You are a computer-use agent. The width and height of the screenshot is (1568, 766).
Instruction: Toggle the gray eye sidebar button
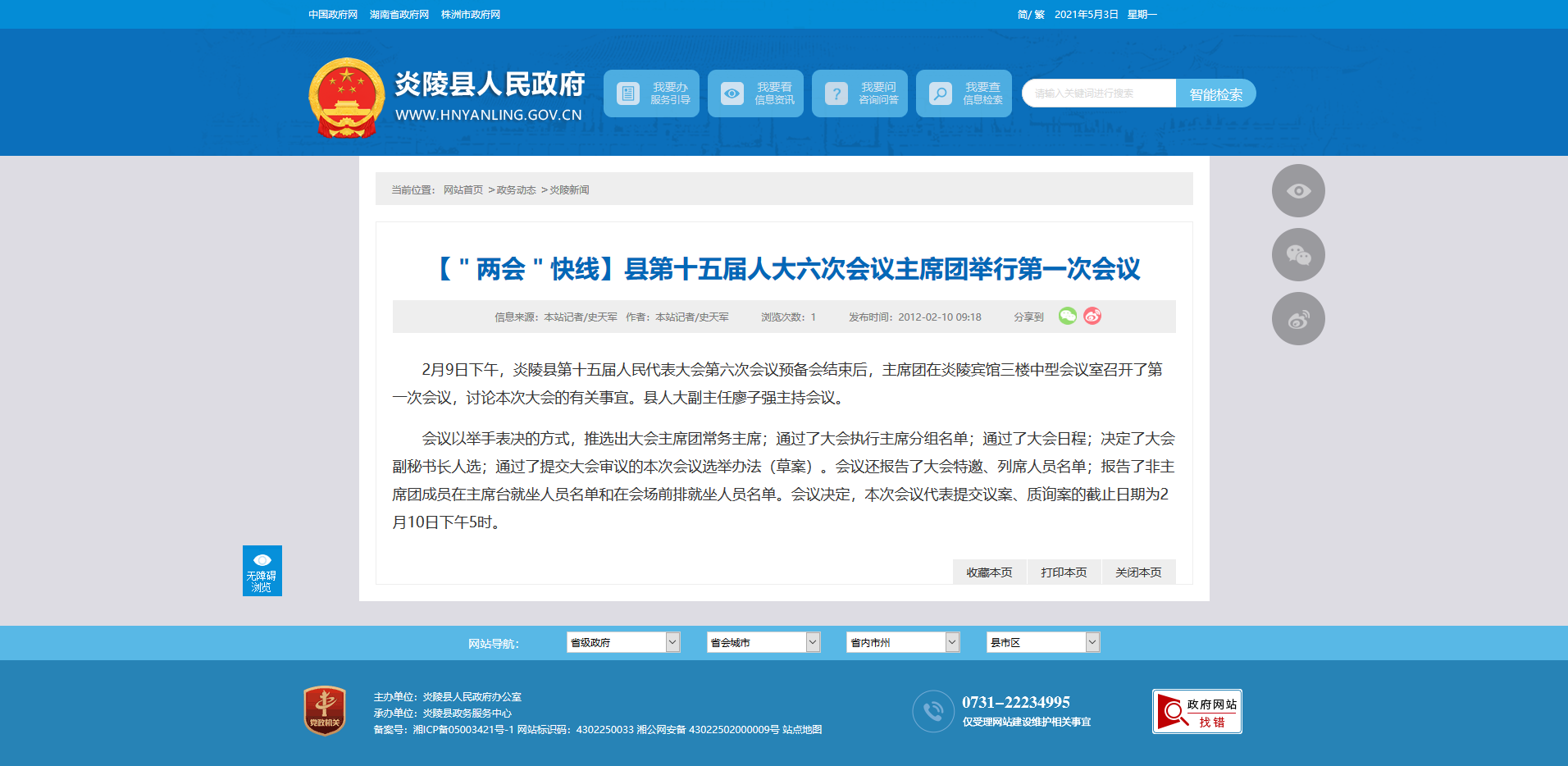tap(1297, 191)
